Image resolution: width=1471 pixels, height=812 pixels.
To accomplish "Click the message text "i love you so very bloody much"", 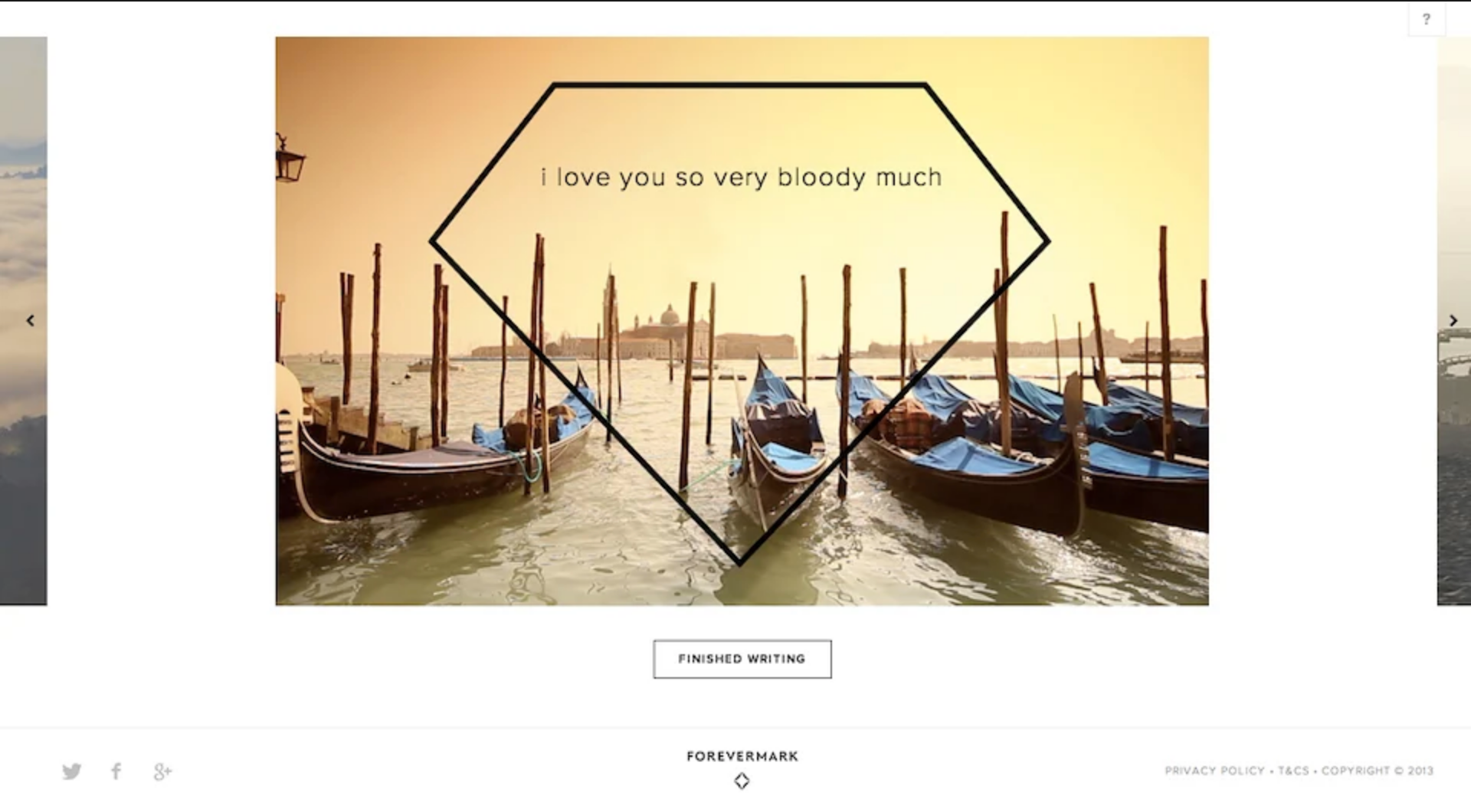I will [741, 178].
